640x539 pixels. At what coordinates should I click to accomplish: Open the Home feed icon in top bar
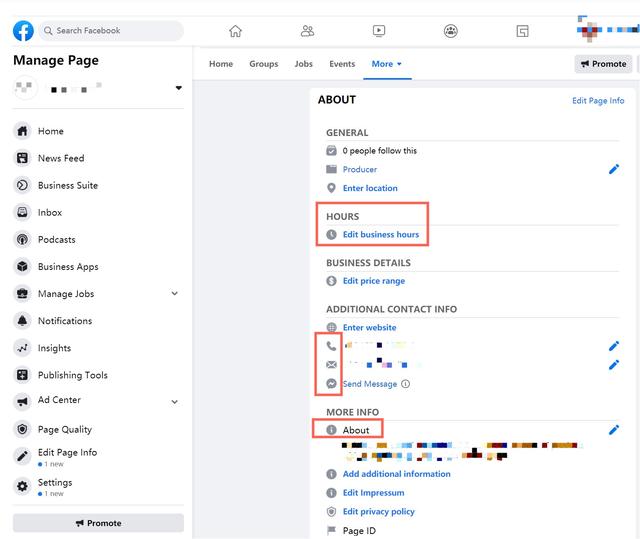235,31
